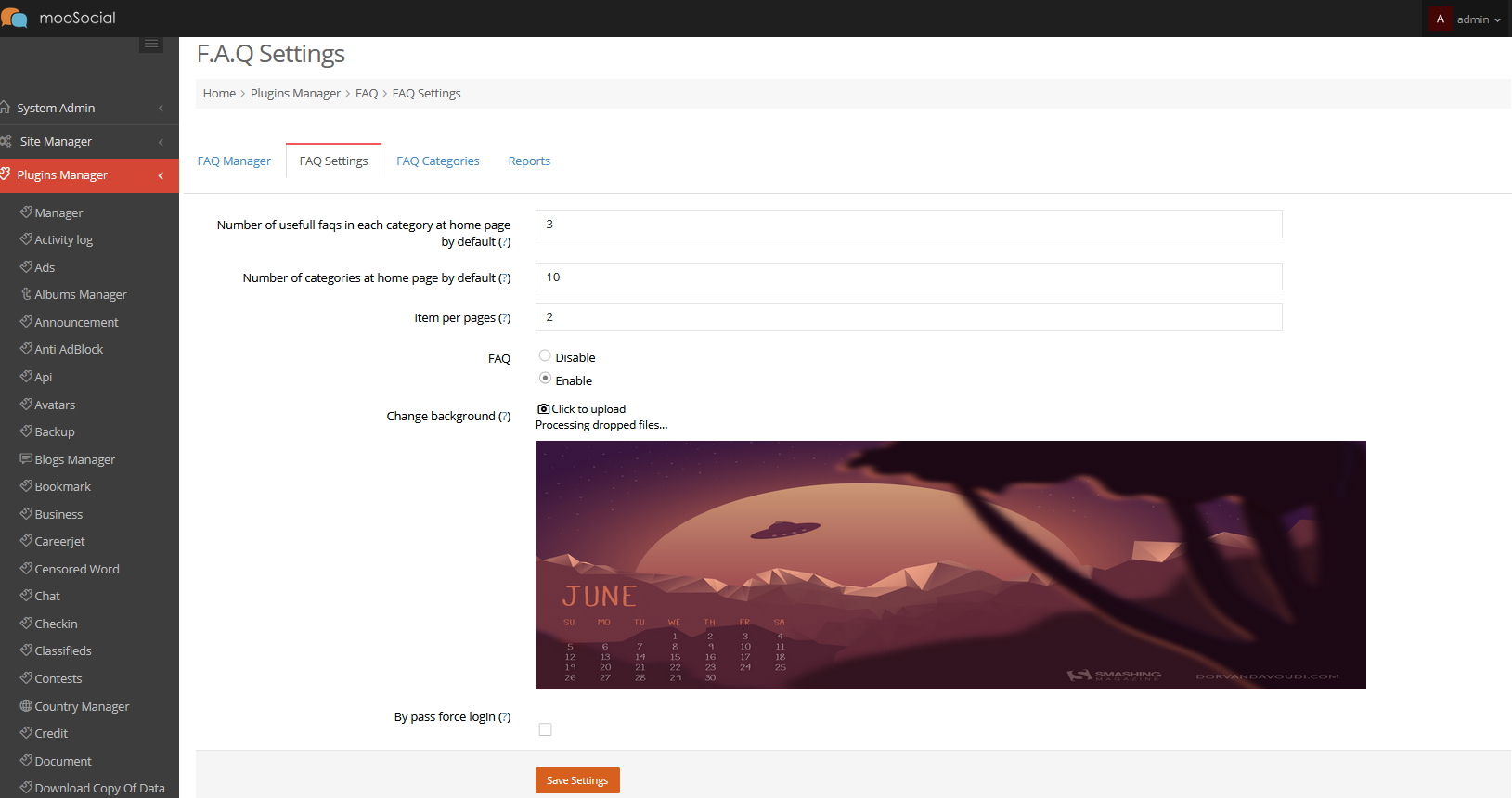1512x798 pixels.
Task: Click the Plugins Manager tag icon
Action: (5, 174)
